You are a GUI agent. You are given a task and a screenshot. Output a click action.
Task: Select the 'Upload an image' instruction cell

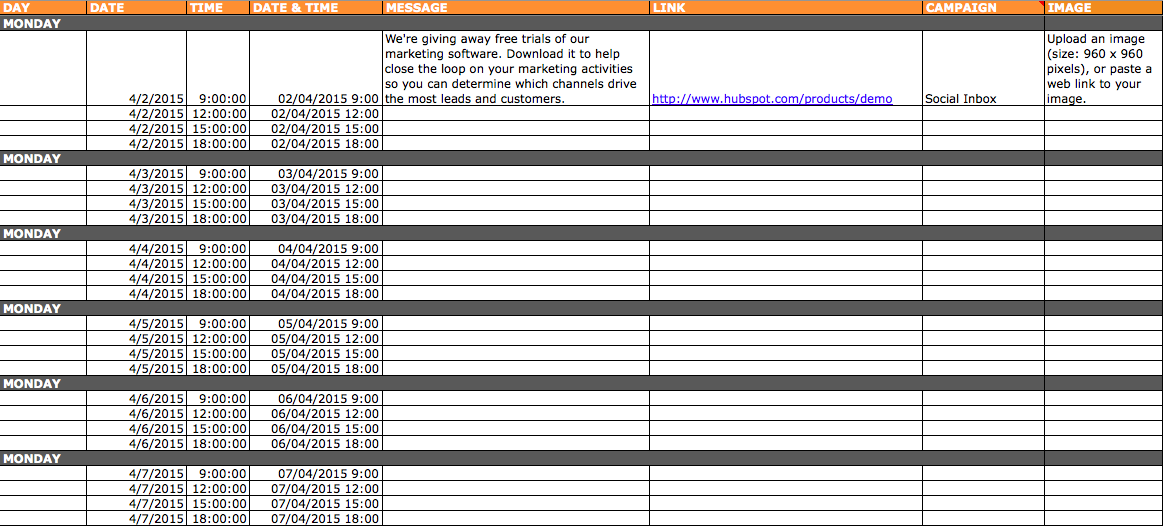pyautogui.click(x=1104, y=68)
